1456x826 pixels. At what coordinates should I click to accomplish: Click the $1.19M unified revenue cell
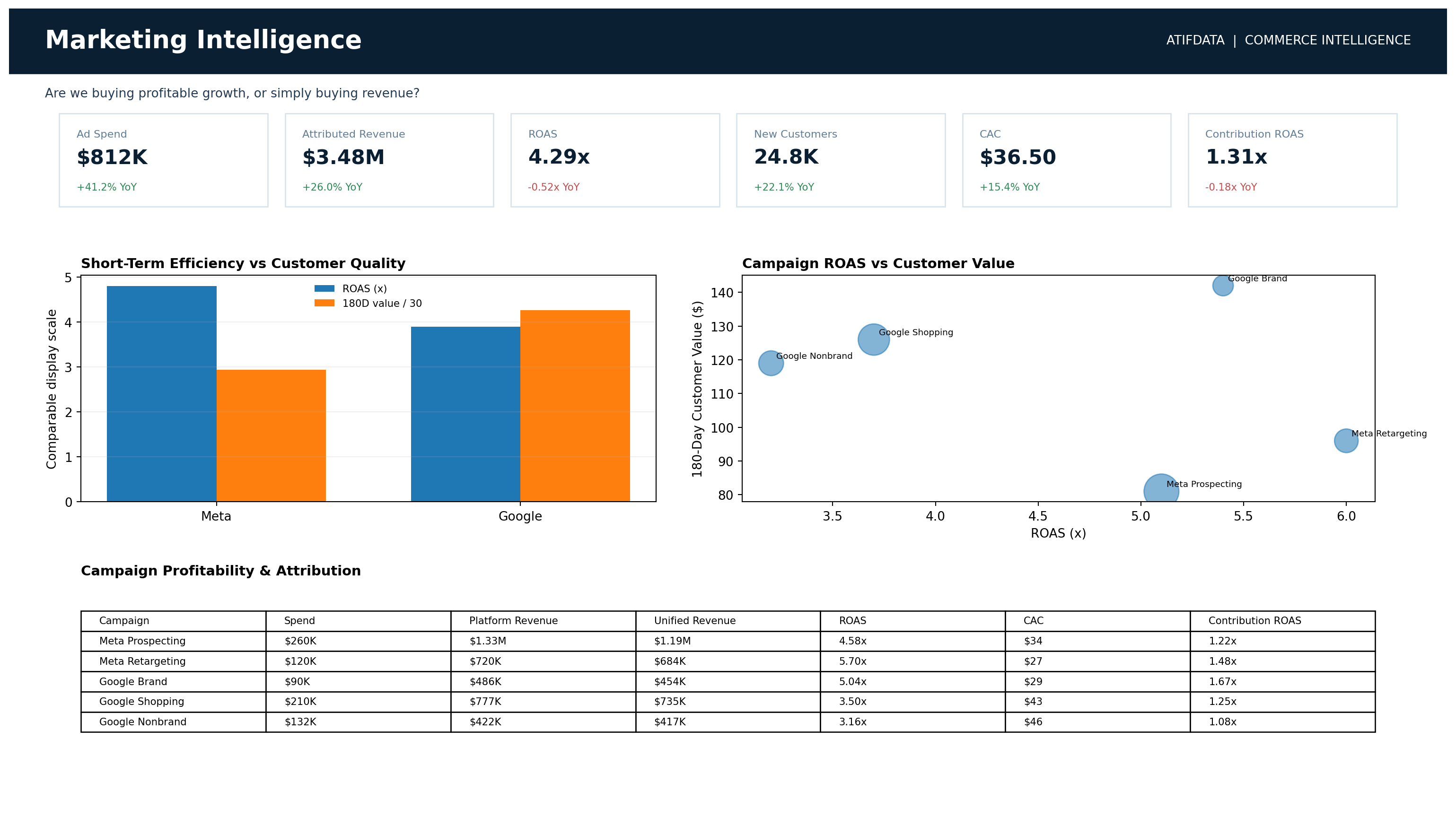click(728, 642)
